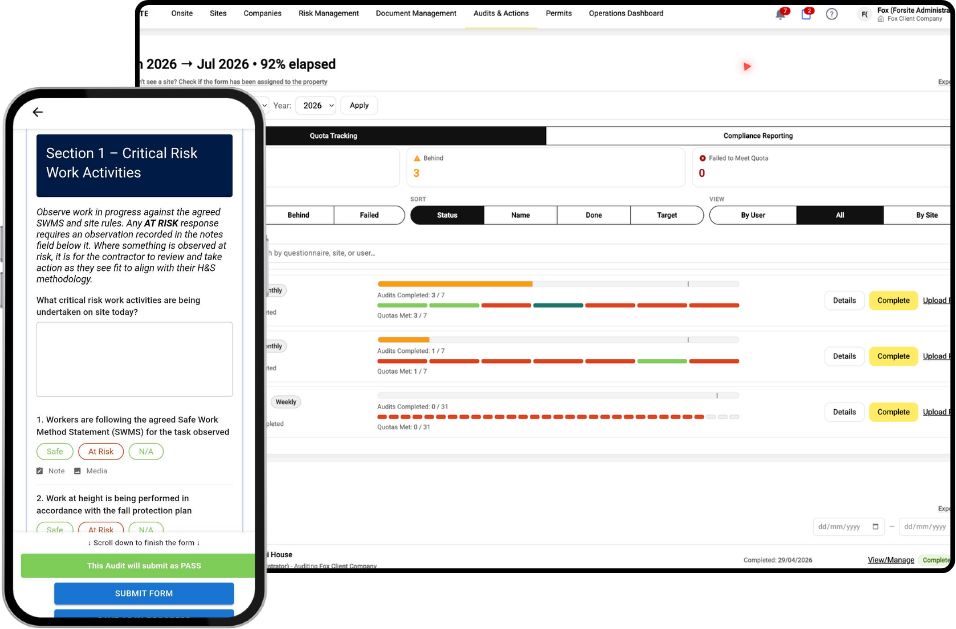This screenshot has height=629, width=956.
Task: Open the Risk Management menu
Action: coord(329,13)
